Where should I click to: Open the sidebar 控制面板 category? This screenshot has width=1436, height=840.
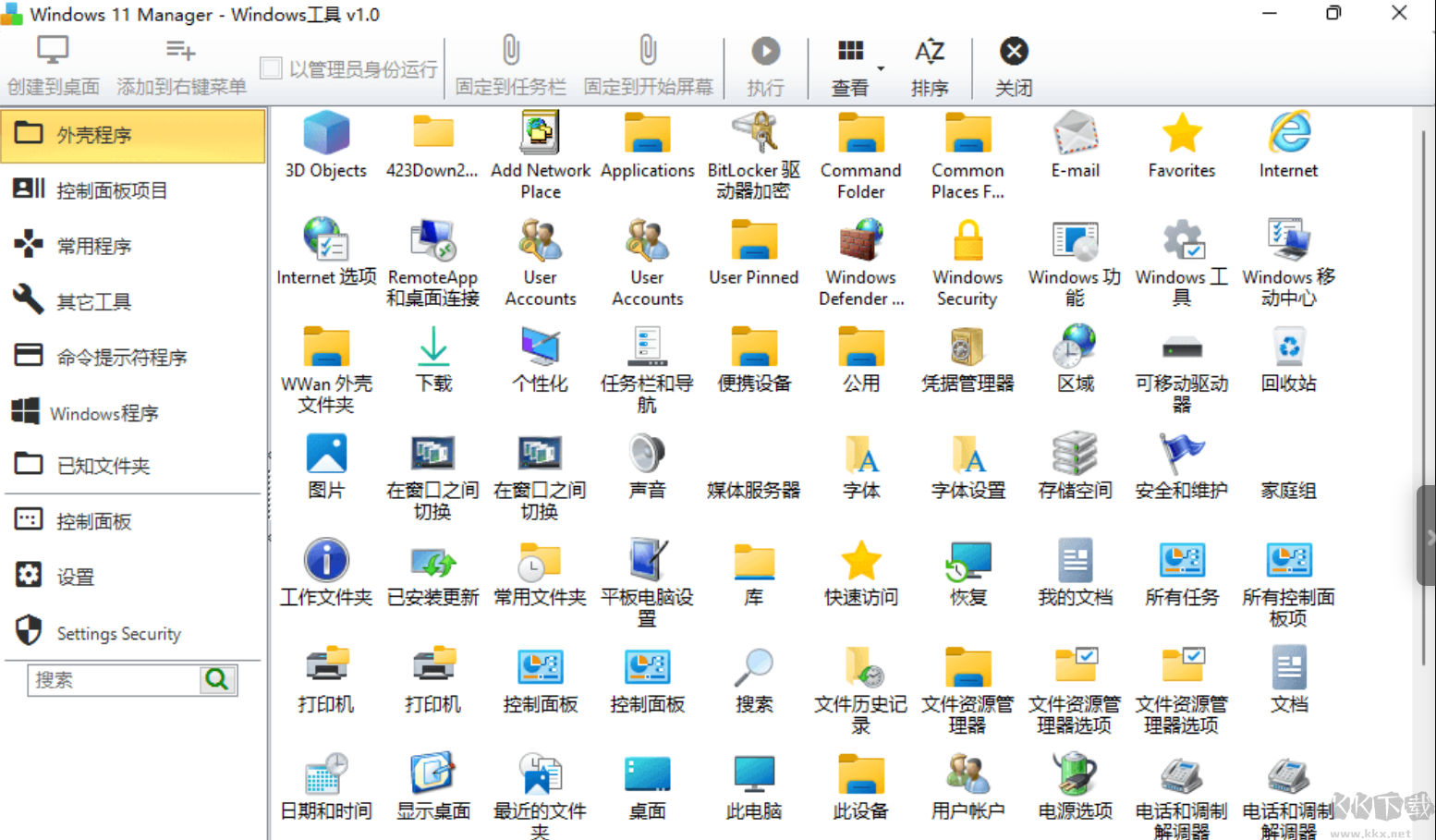click(134, 521)
